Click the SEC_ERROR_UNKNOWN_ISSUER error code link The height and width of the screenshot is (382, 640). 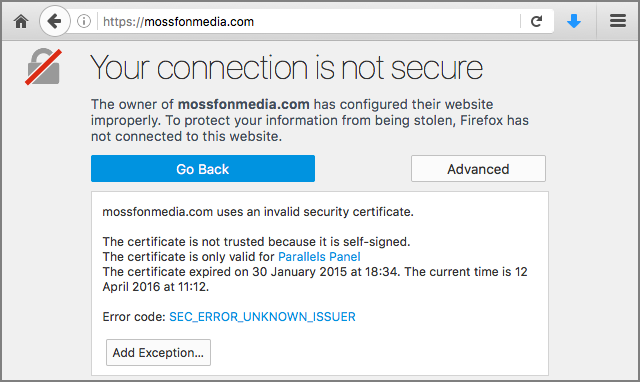click(262, 317)
